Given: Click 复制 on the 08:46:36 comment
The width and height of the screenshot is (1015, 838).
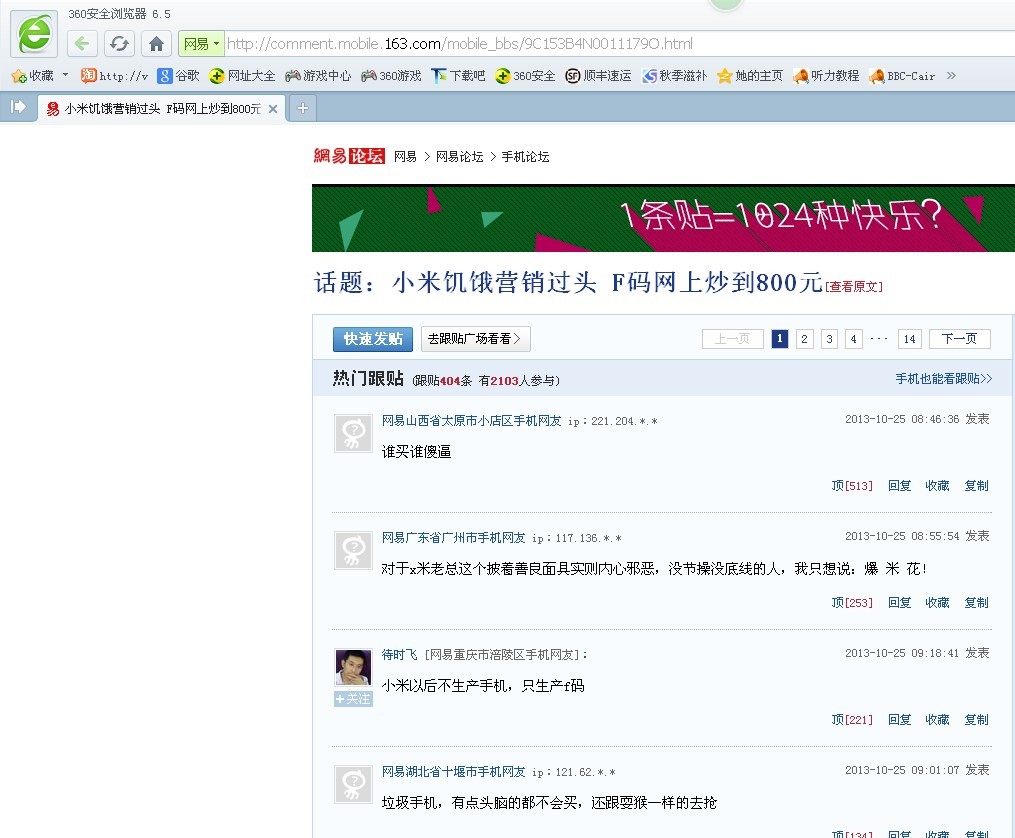Looking at the screenshot, I should 976,485.
